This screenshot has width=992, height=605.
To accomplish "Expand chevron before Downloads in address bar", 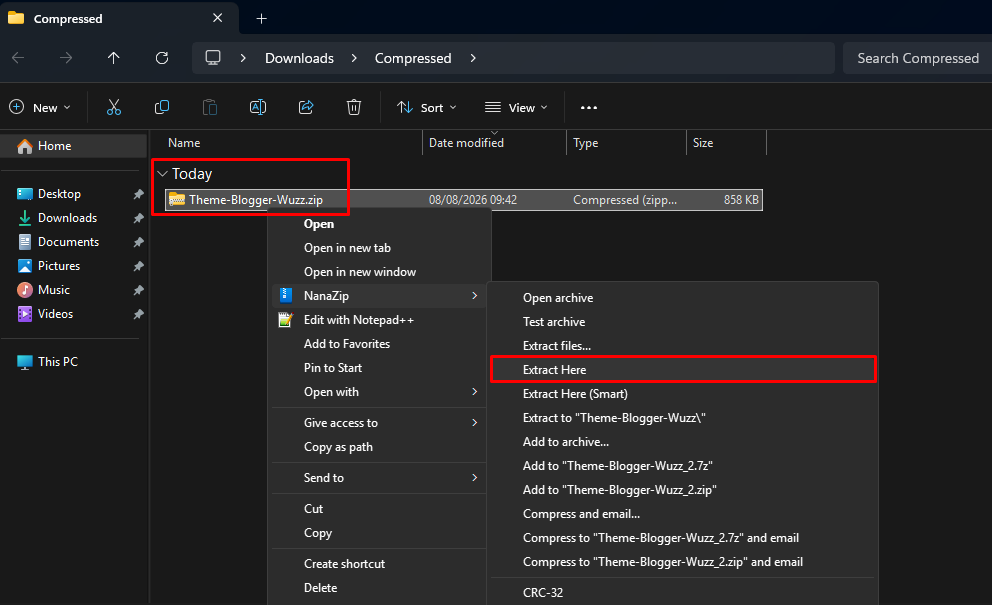I will tap(243, 58).
